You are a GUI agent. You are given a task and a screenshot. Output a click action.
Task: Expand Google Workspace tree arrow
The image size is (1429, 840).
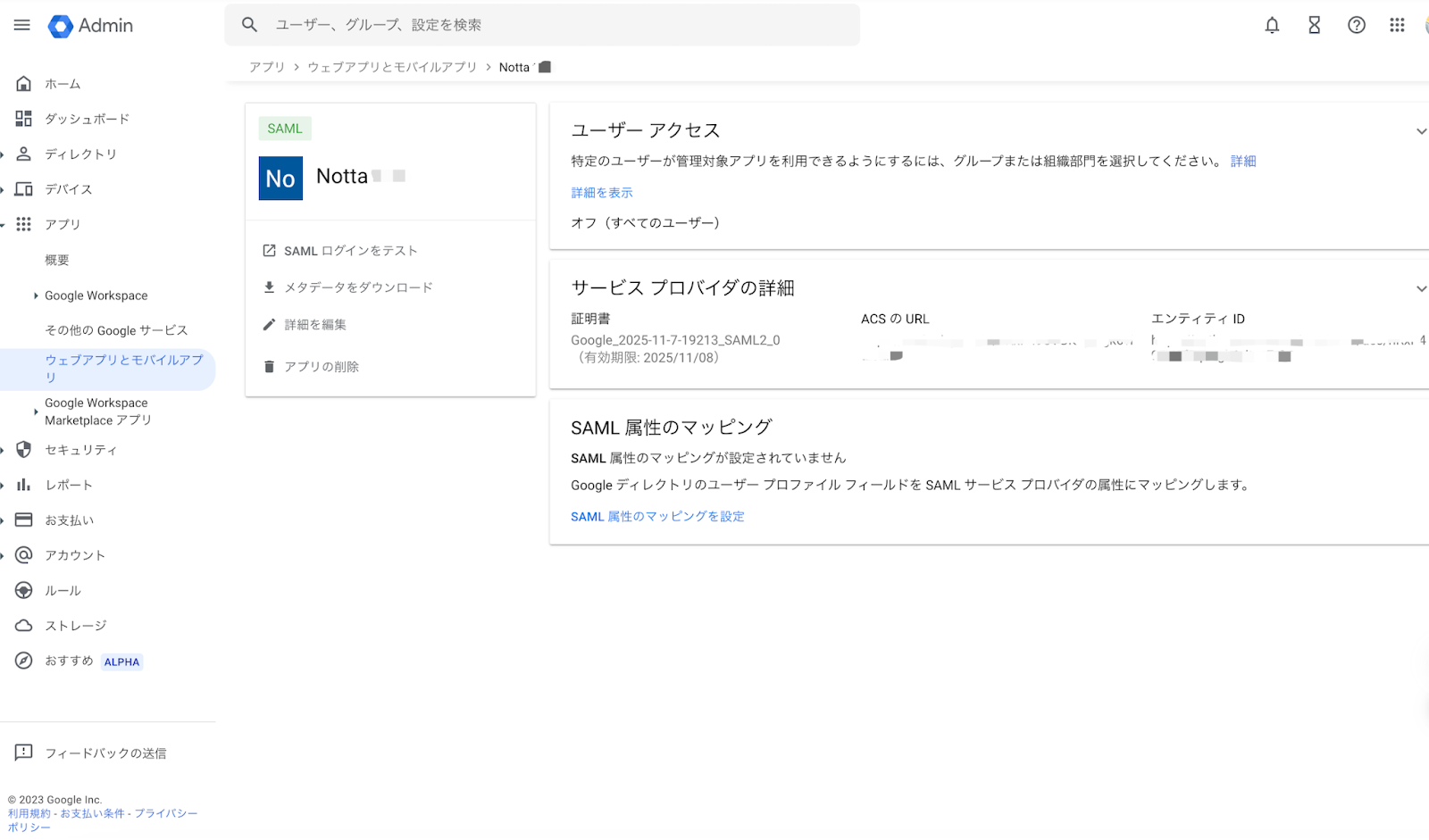pyautogui.click(x=36, y=295)
